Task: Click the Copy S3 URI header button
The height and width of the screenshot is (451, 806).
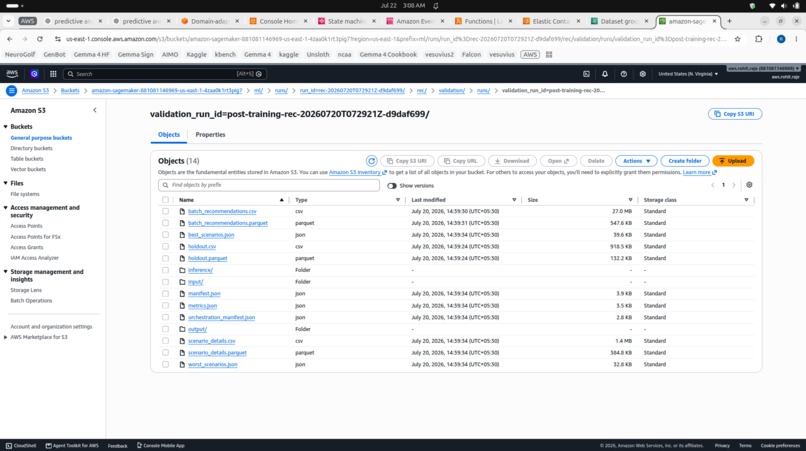Action: pos(735,114)
